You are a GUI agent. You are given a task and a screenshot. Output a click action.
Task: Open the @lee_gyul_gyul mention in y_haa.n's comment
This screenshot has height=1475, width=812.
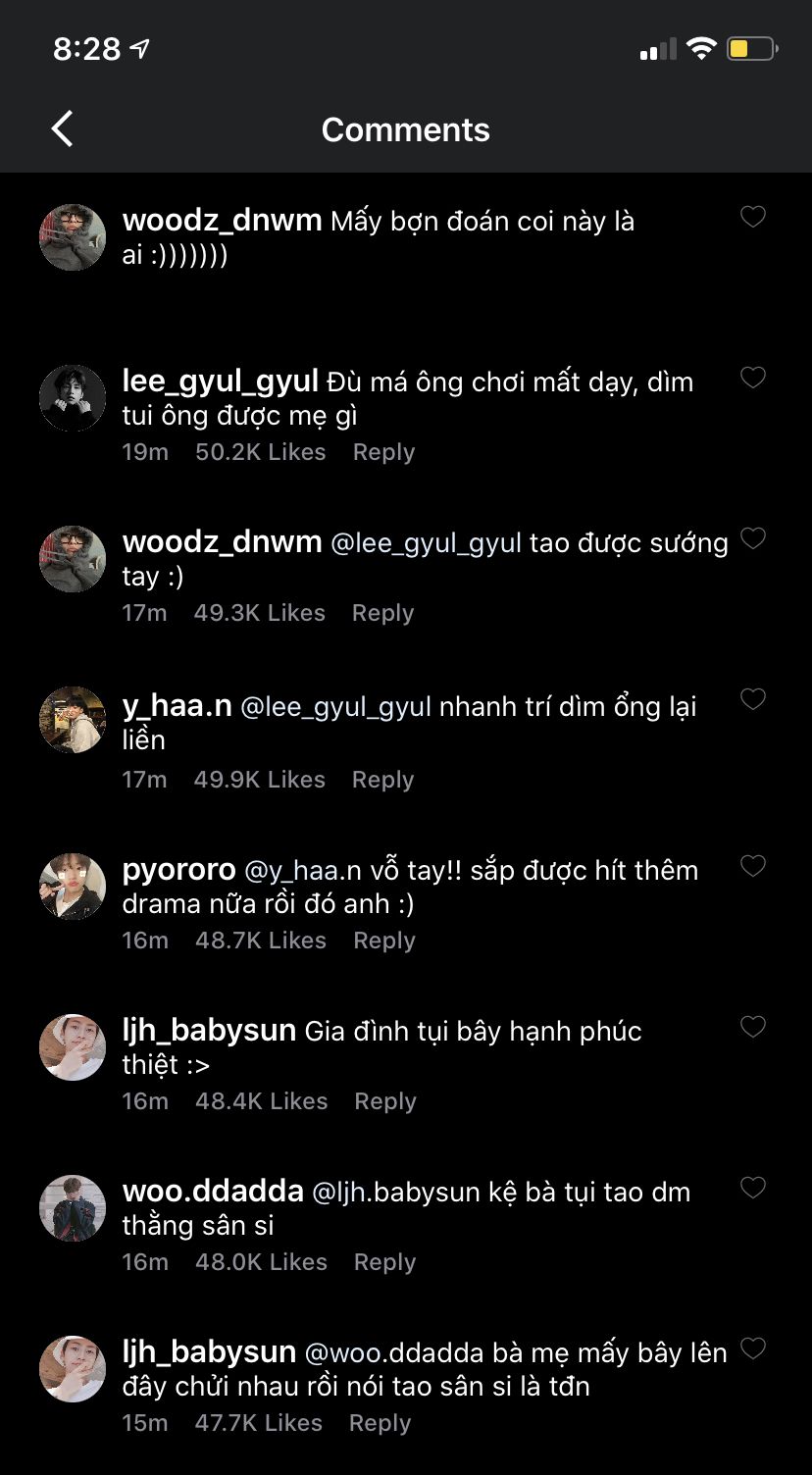coord(335,707)
